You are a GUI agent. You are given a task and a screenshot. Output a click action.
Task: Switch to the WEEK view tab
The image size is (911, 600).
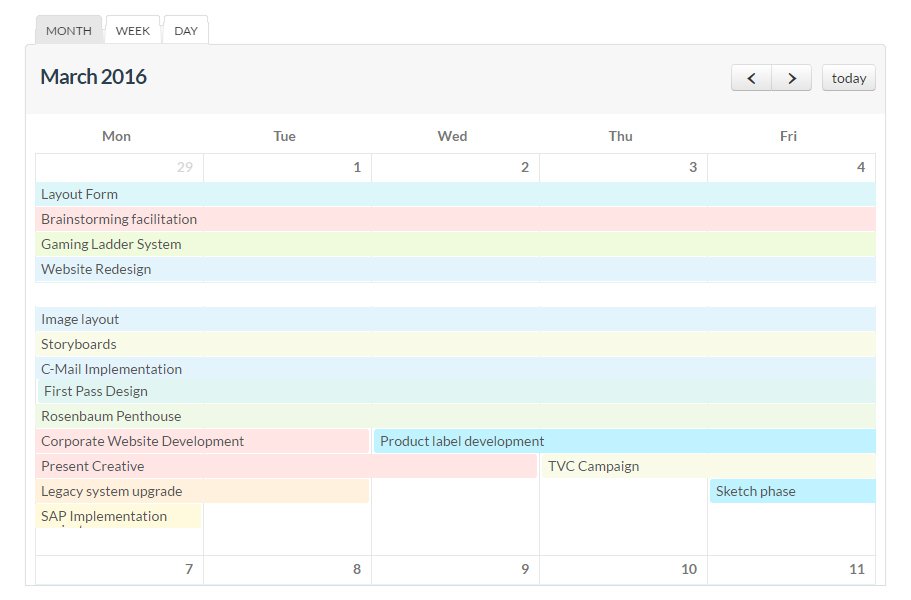pos(133,30)
